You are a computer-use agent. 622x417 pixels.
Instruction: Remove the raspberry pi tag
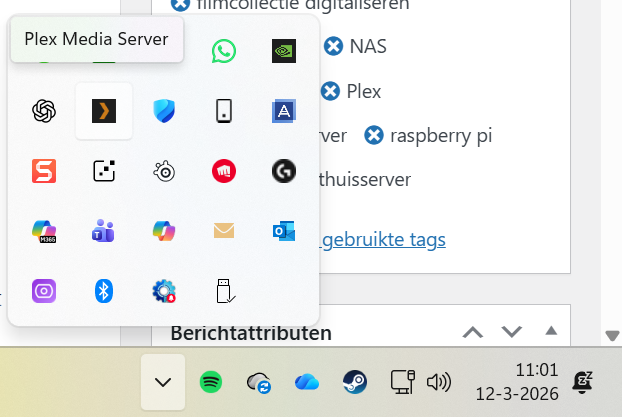pyautogui.click(x=374, y=135)
